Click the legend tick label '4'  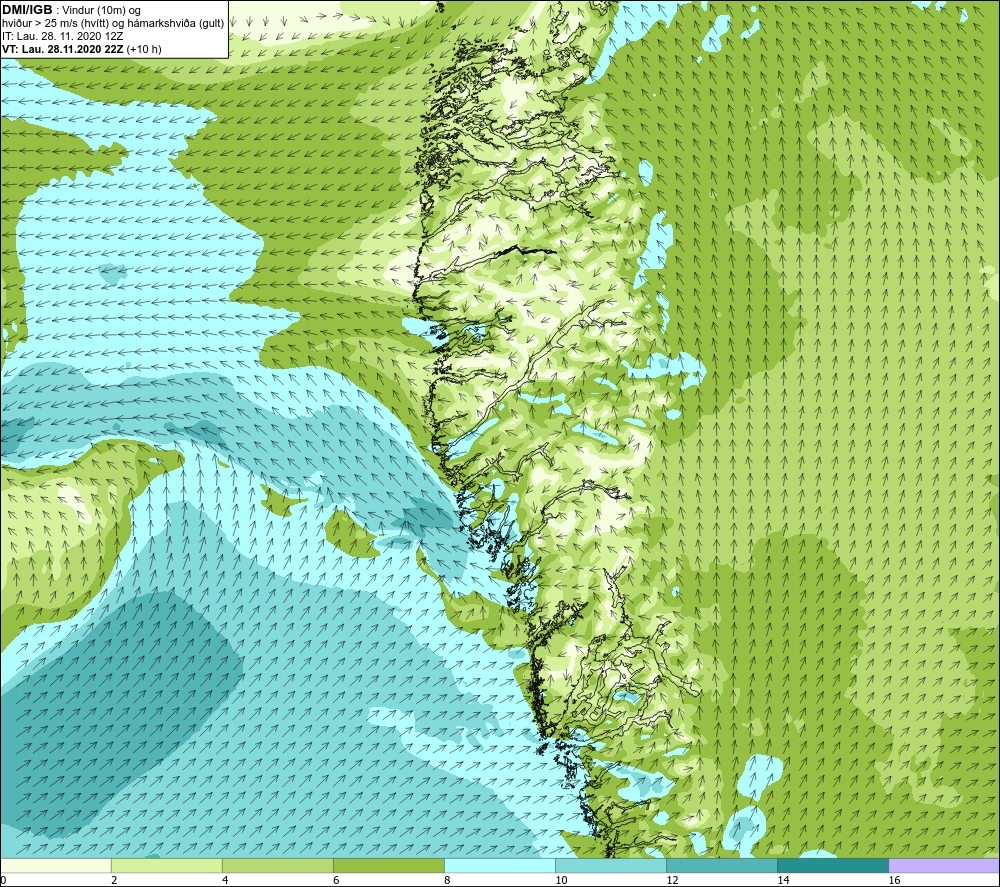pos(225,880)
